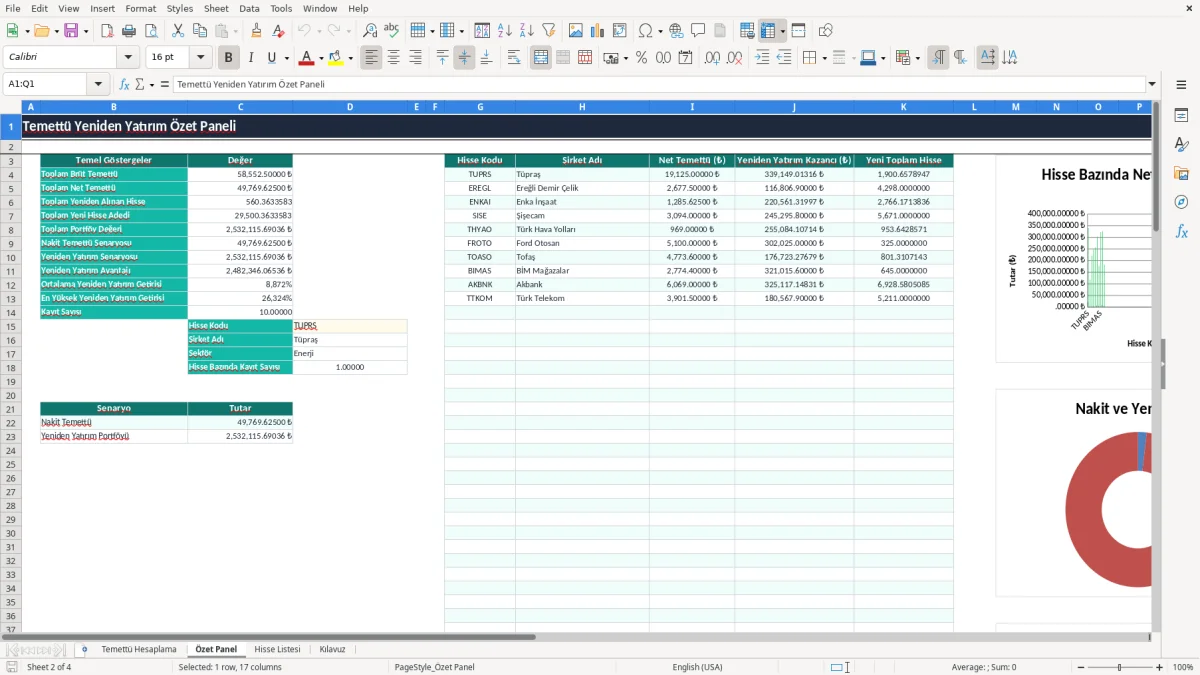Screen dimensions: 1200x675
Task: Toggle Italic formatting
Action: [x=250, y=58]
